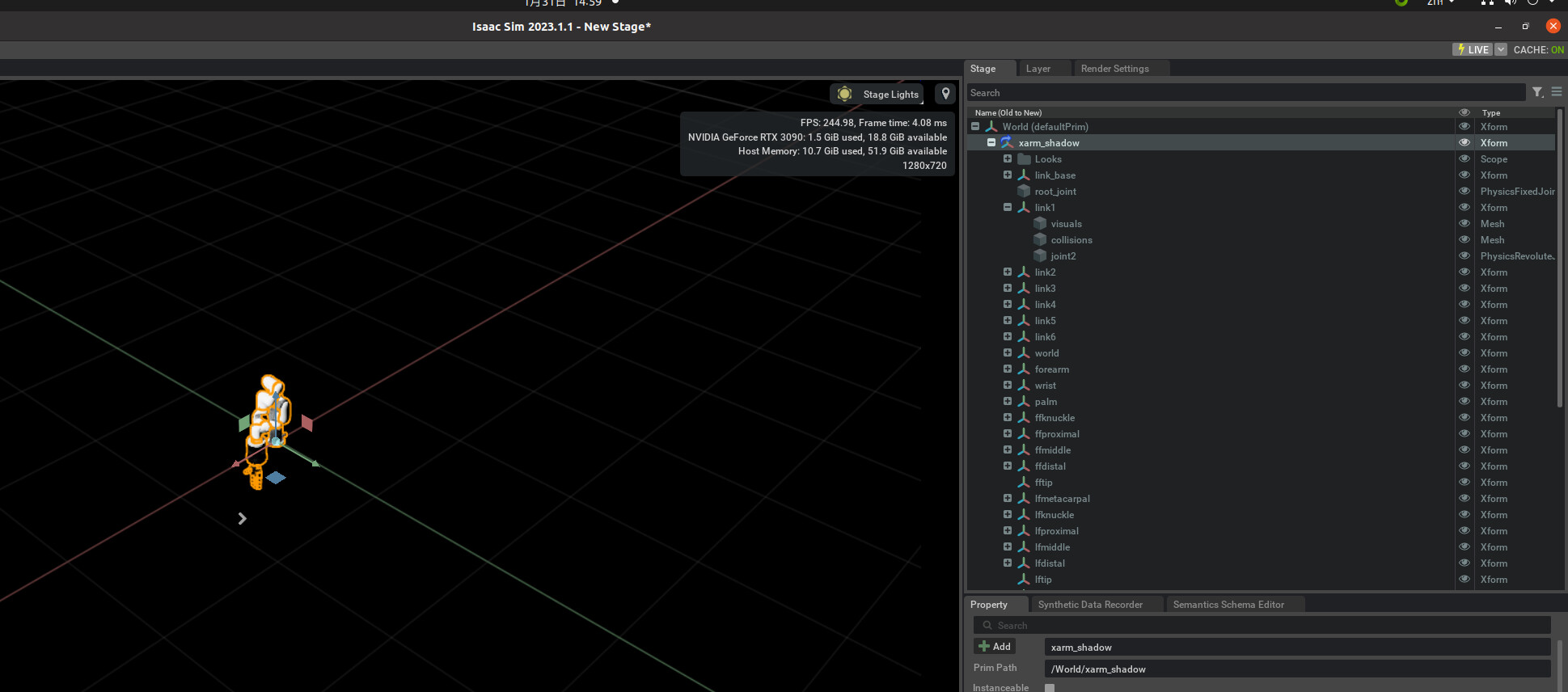Image resolution: width=1568 pixels, height=692 pixels.
Task: Open the stage filter funnel icon
Action: click(1537, 92)
